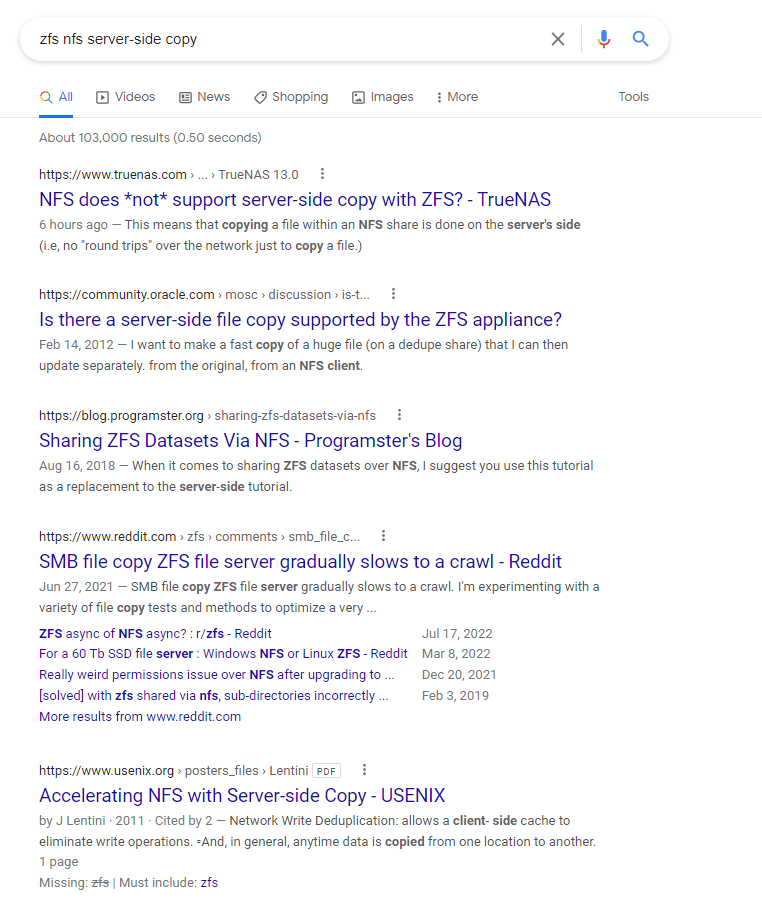Open three-dot menu for Programster blog result
The image size is (762, 908).
coord(399,415)
